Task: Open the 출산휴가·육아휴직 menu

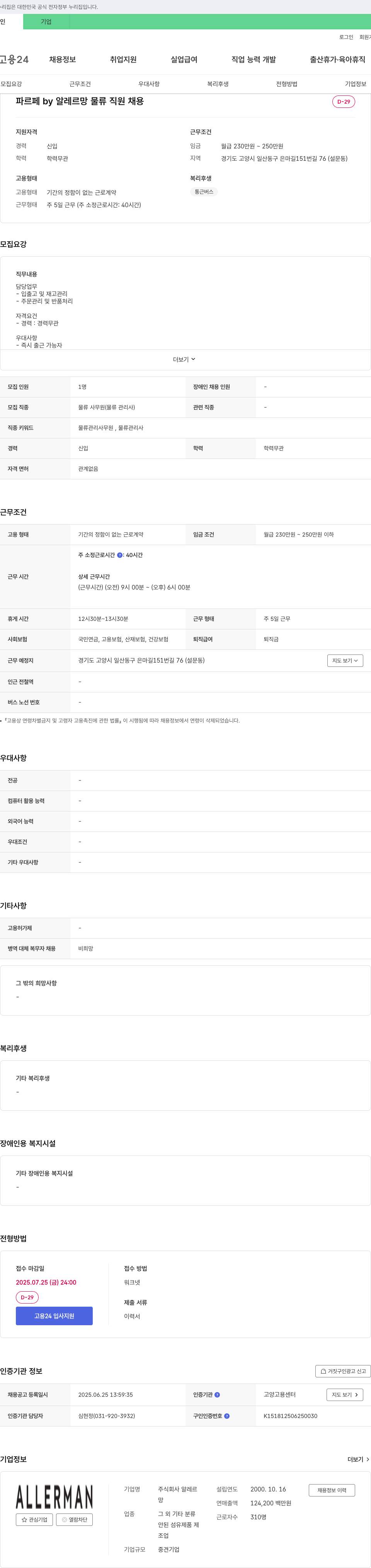Action: [337, 59]
